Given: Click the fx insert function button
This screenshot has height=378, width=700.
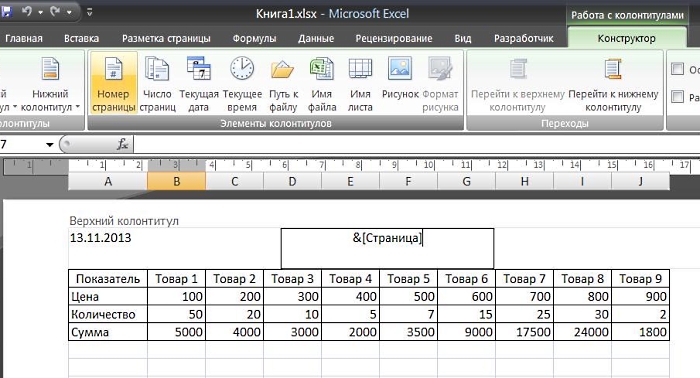Looking at the screenshot, I should (x=122, y=144).
